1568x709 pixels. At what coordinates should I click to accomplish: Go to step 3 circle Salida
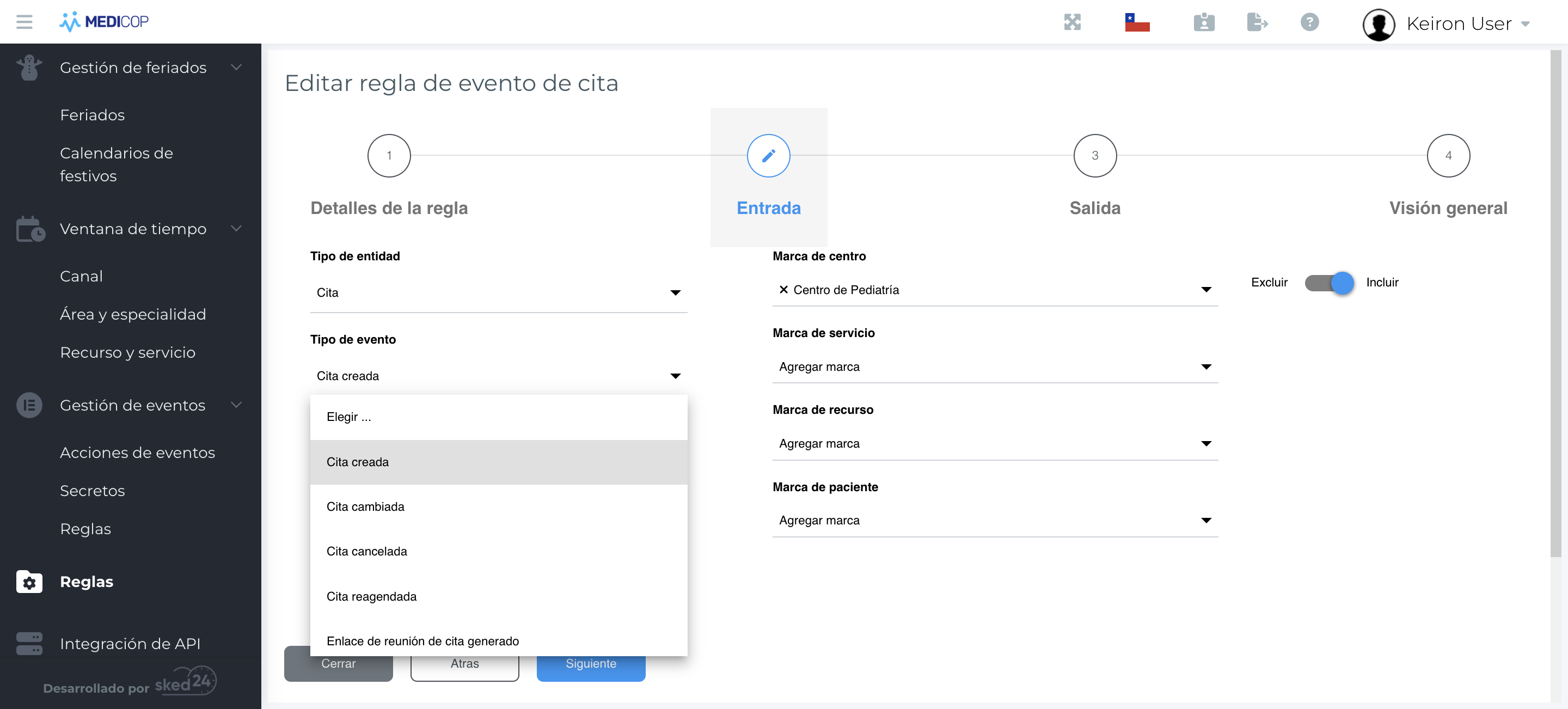click(1094, 156)
